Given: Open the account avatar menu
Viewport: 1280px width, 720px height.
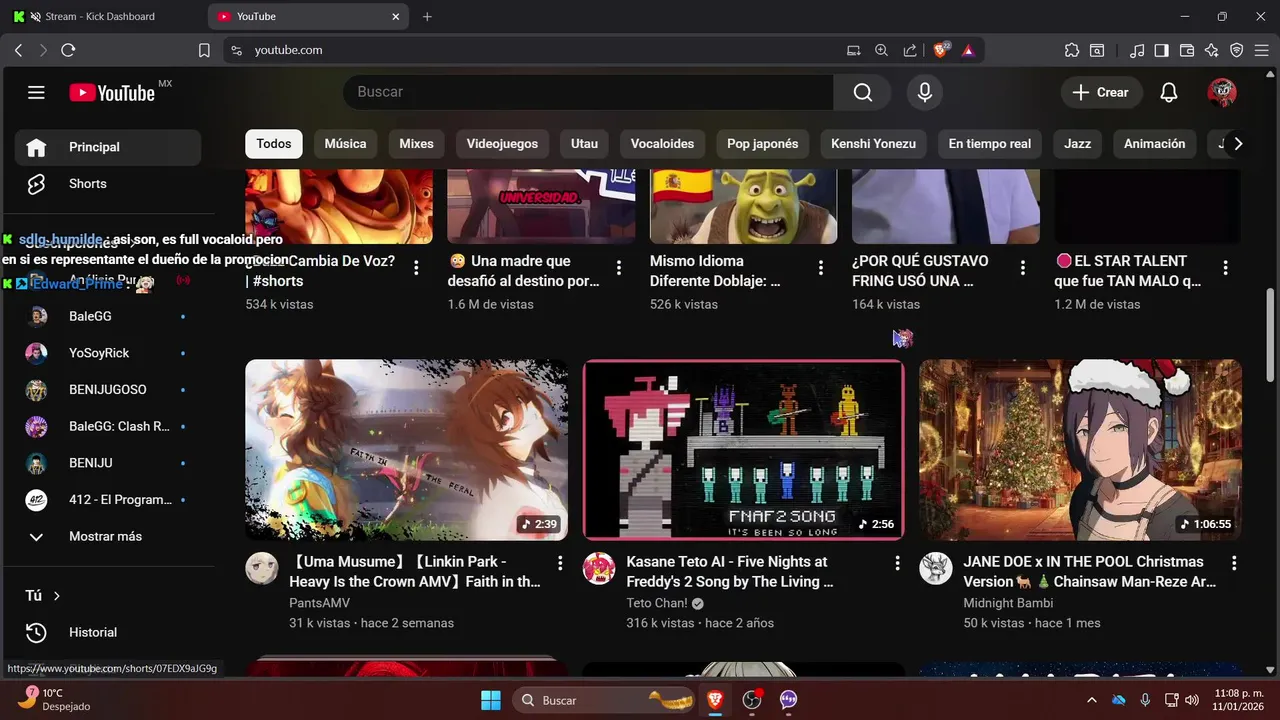Looking at the screenshot, I should pos(1222,92).
